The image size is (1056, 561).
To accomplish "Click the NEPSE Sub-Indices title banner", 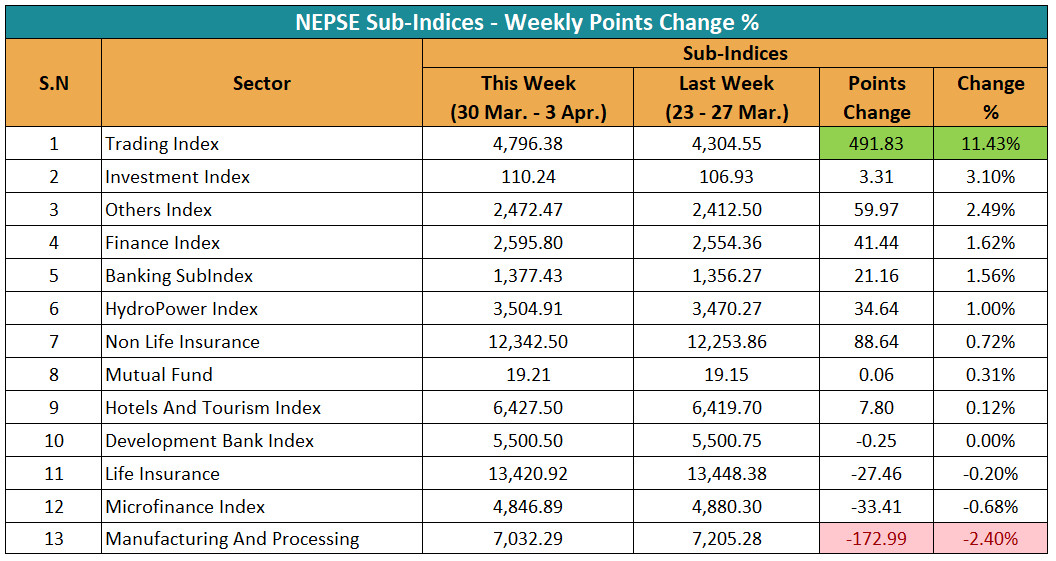I will (x=527, y=22).
